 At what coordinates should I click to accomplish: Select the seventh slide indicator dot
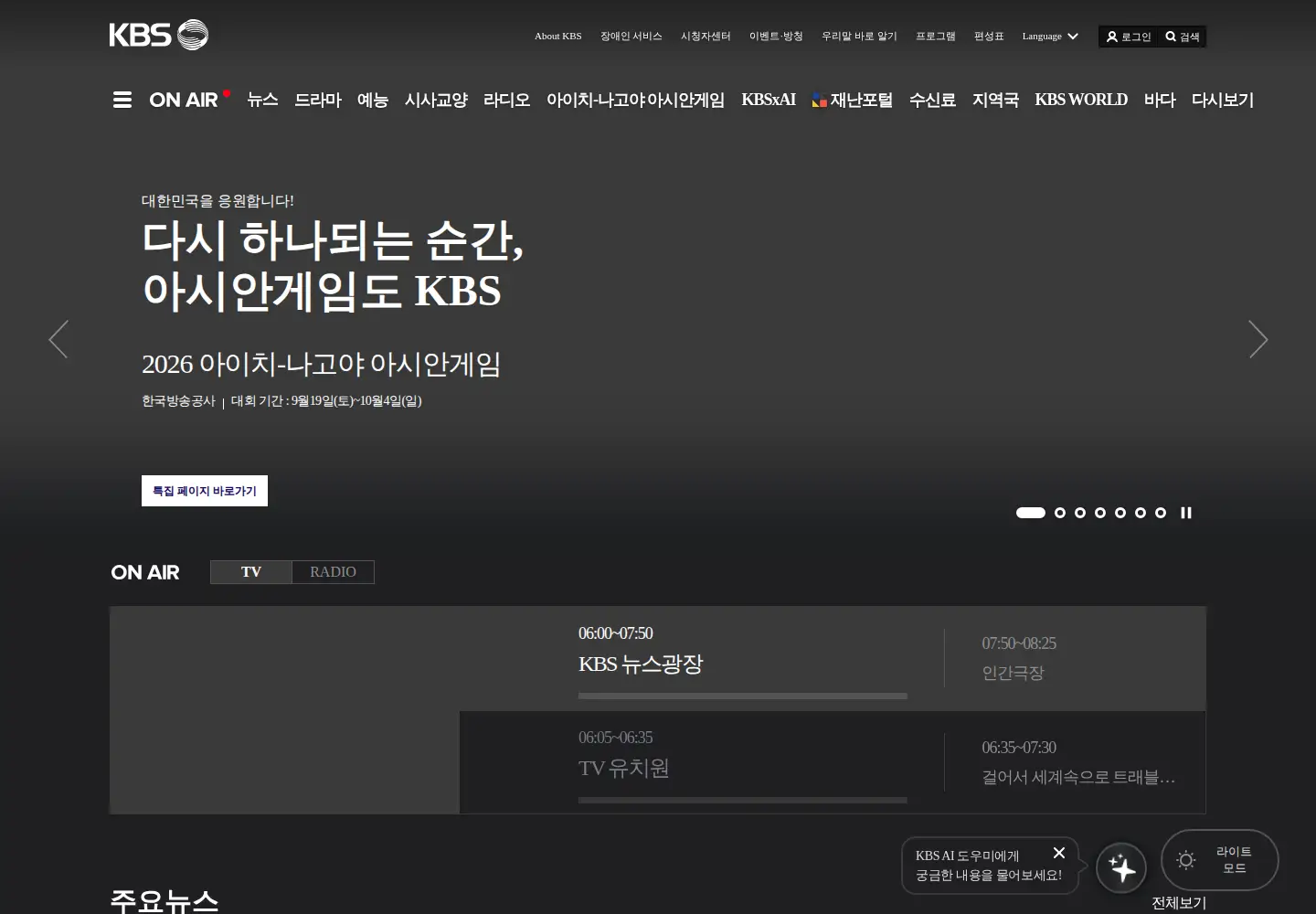tap(1161, 513)
